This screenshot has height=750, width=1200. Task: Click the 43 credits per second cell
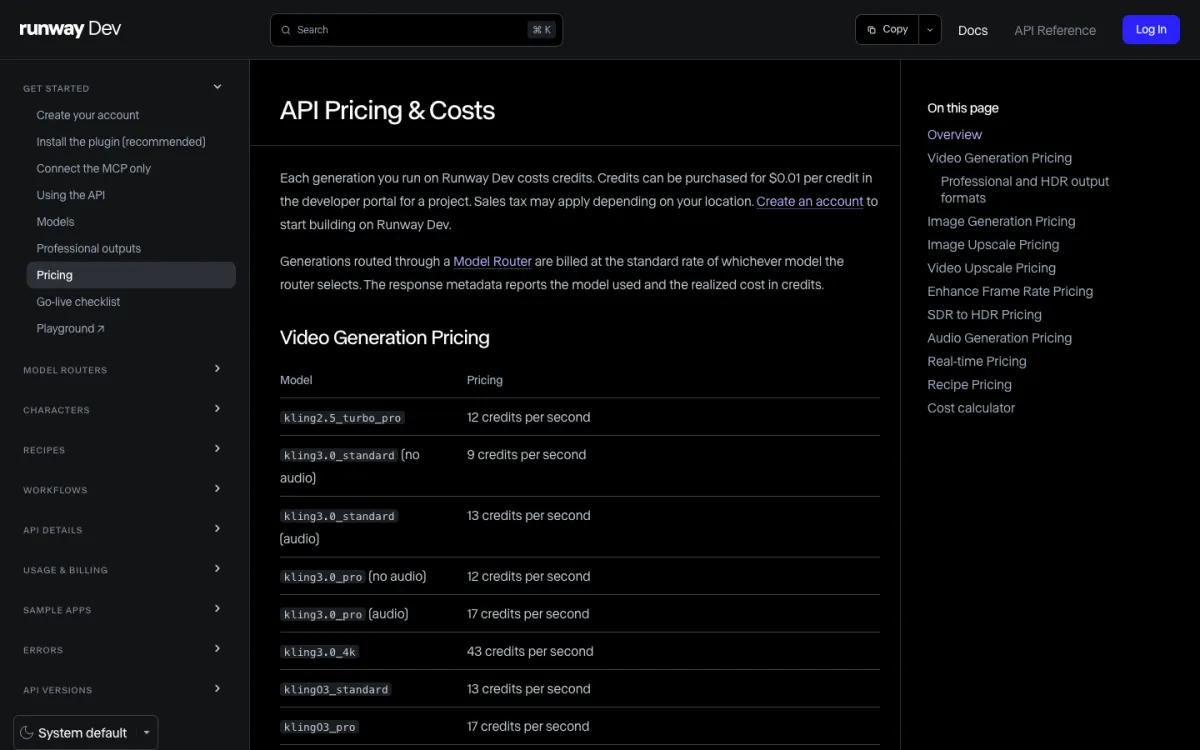pos(530,651)
